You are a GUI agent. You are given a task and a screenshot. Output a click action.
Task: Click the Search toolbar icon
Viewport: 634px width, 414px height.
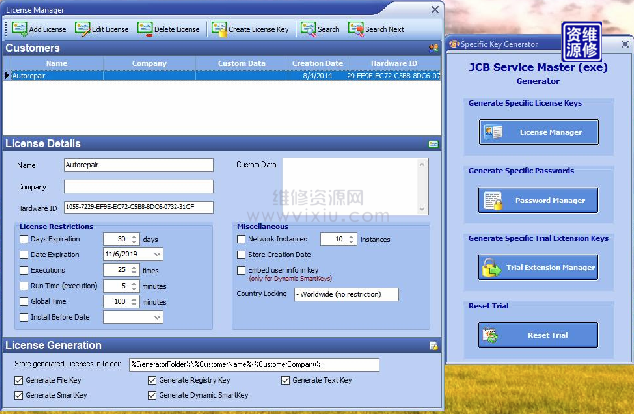(307, 29)
